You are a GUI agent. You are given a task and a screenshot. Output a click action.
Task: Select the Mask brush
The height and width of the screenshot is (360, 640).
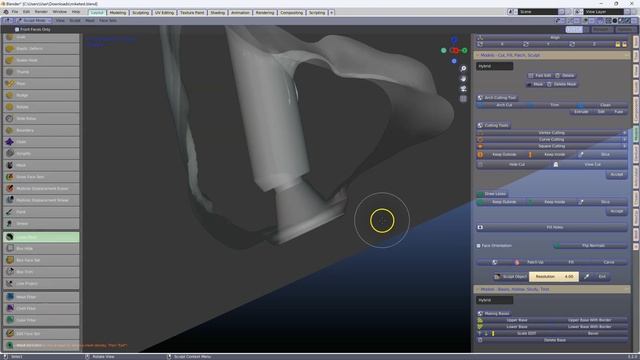point(41,165)
